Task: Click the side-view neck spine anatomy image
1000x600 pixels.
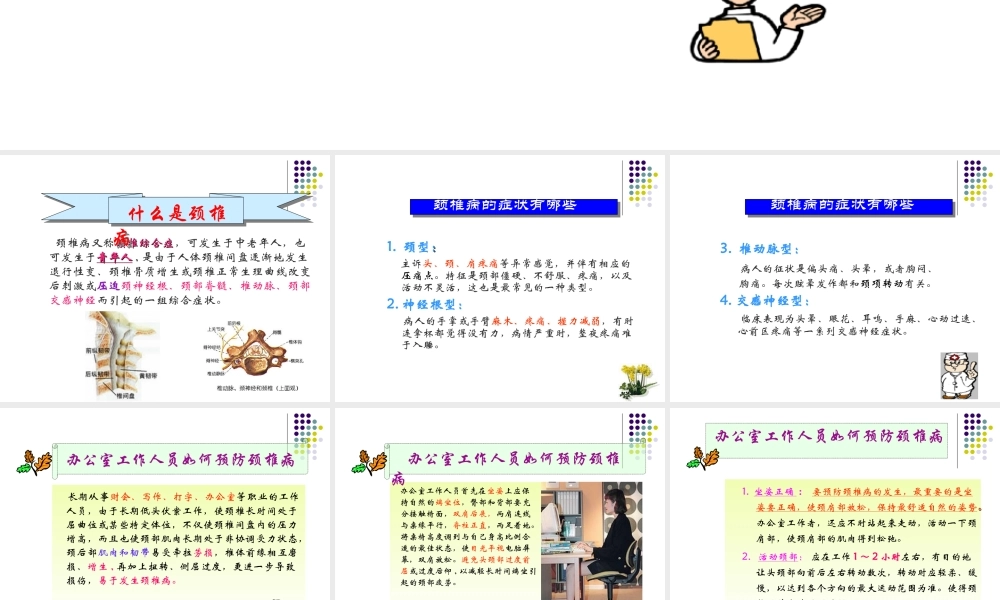Action: pos(121,355)
